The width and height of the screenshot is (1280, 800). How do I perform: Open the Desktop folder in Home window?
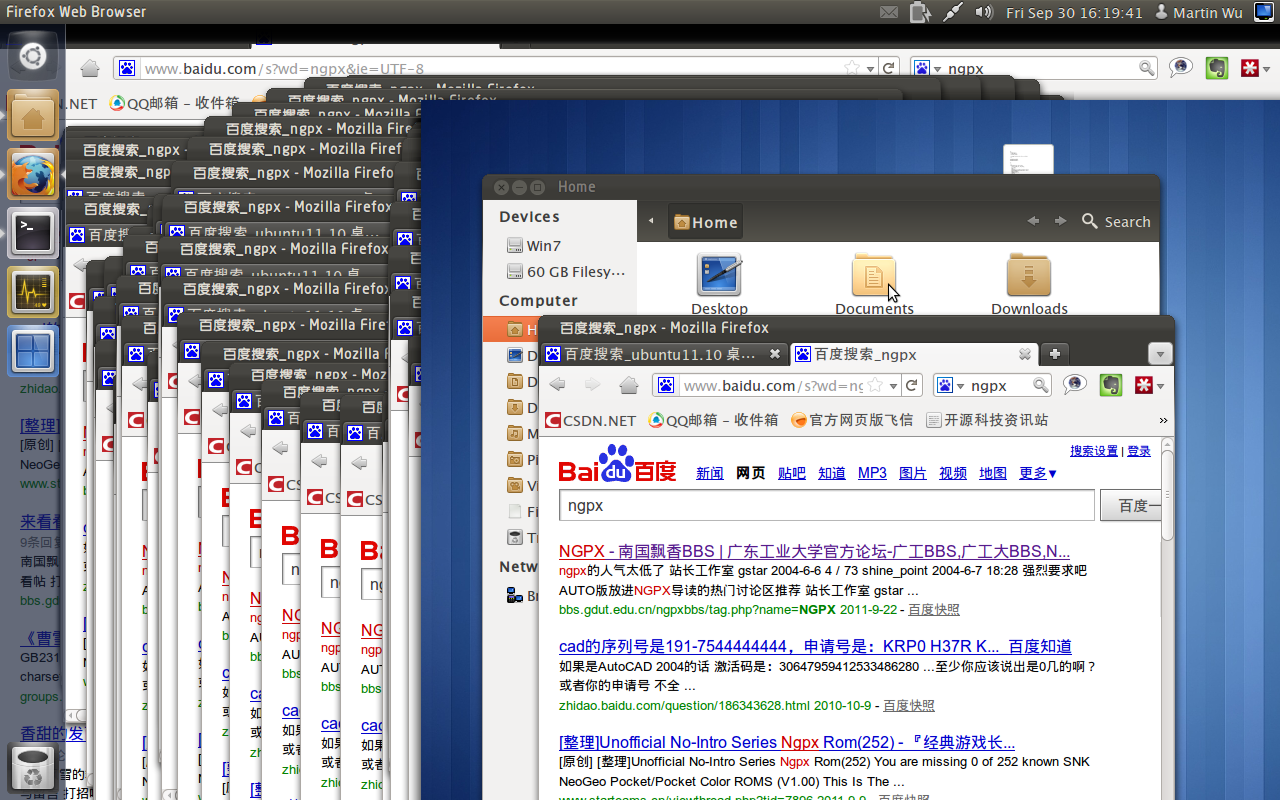pyautogui.click(x=719, y=283)
